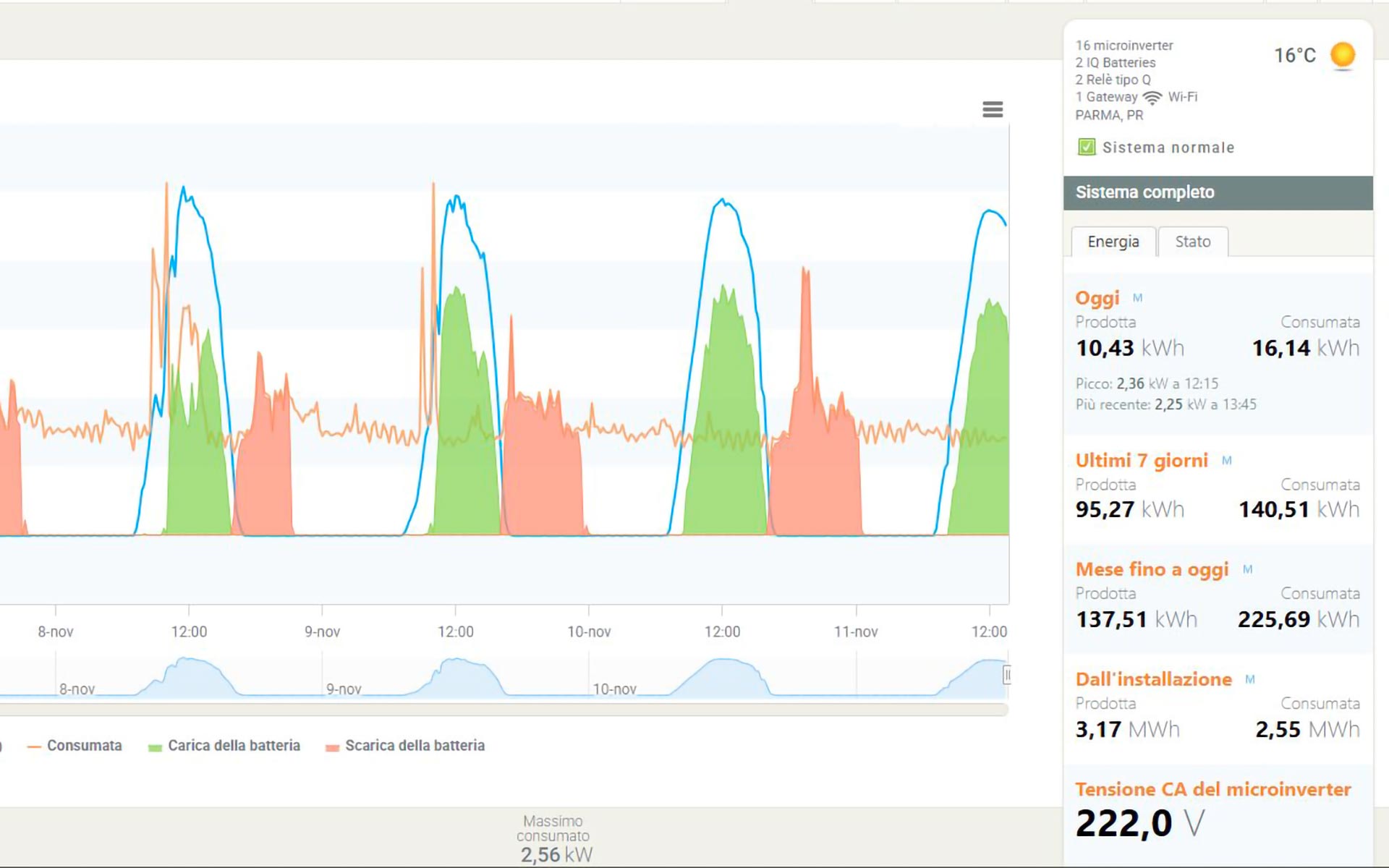The width and height of the screenshot is (1389, 868).
Task: Switch to the Energia tab
Action: click(1113, 242)
